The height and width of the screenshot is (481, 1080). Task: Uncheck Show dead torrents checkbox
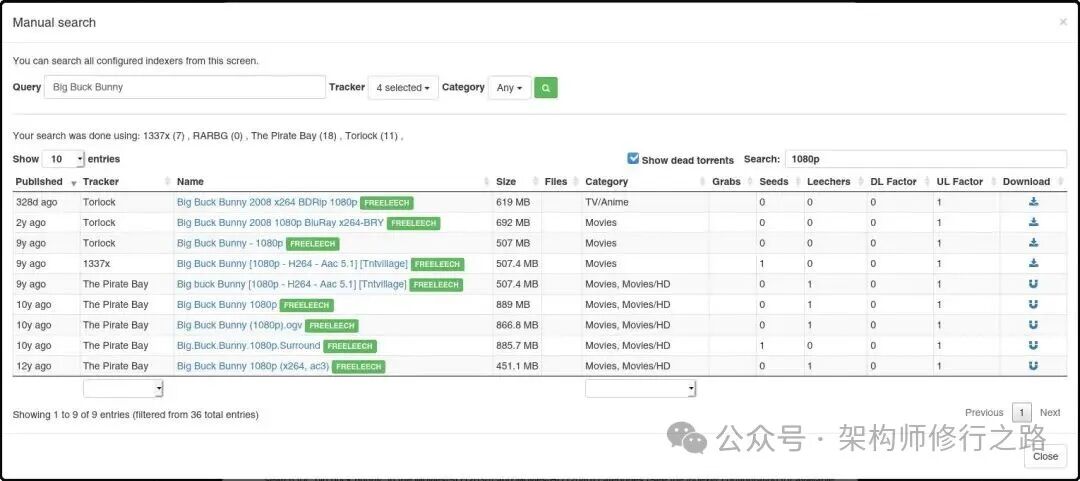pyautogui.click(x=633, y=159)
